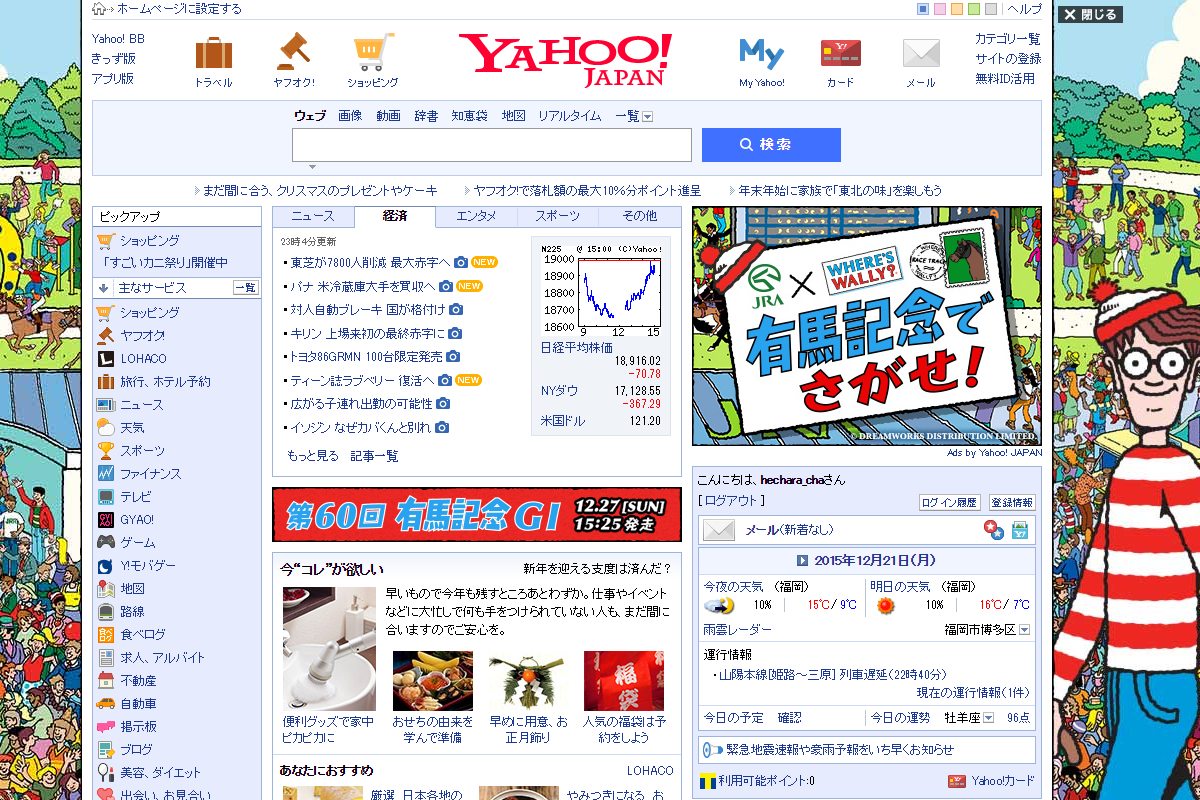This screenshot has height=800, width=1200.
Task: Click the 検索 search button
Action: tap(771, 144)
